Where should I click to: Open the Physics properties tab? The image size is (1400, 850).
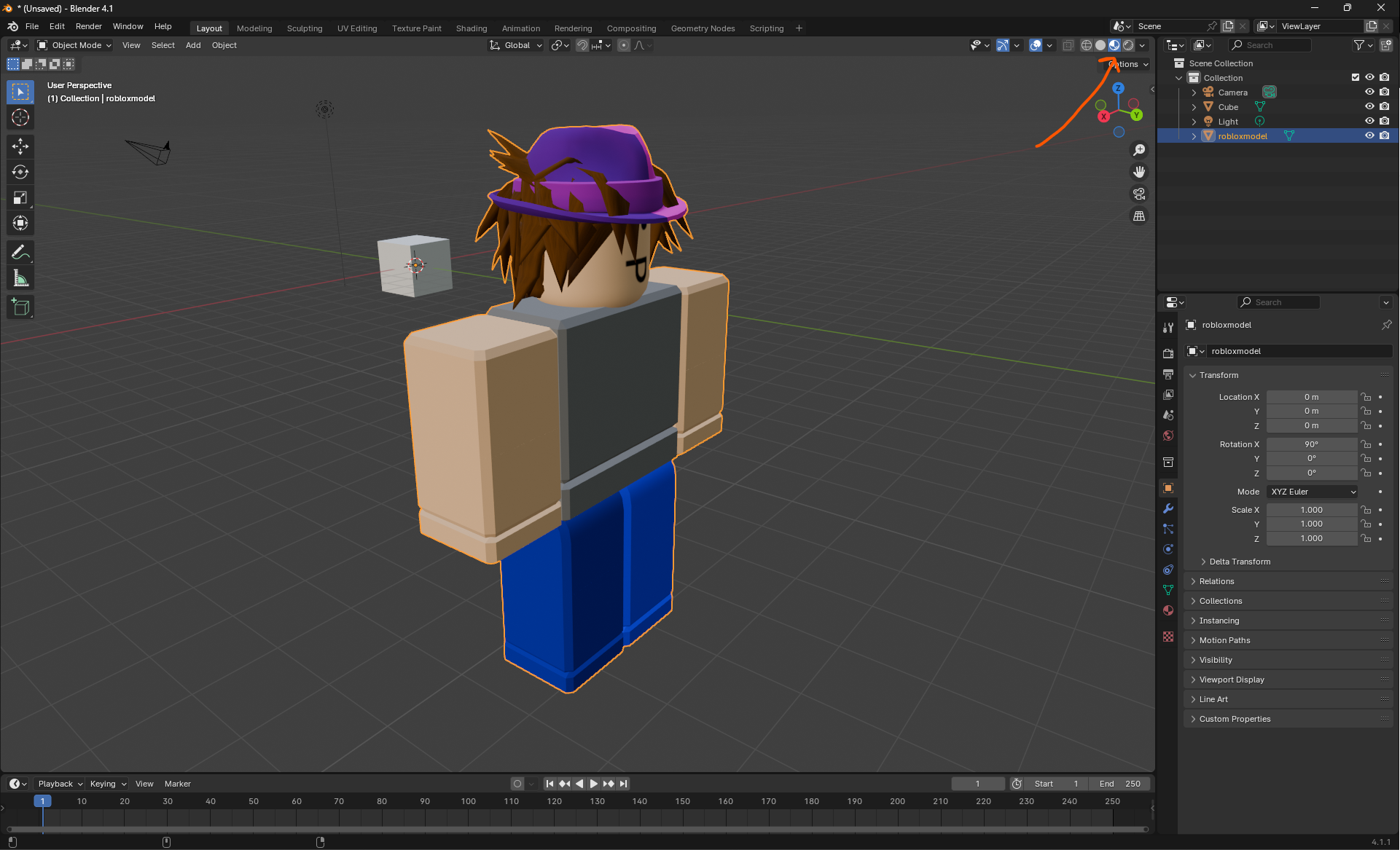[1168, 549]
